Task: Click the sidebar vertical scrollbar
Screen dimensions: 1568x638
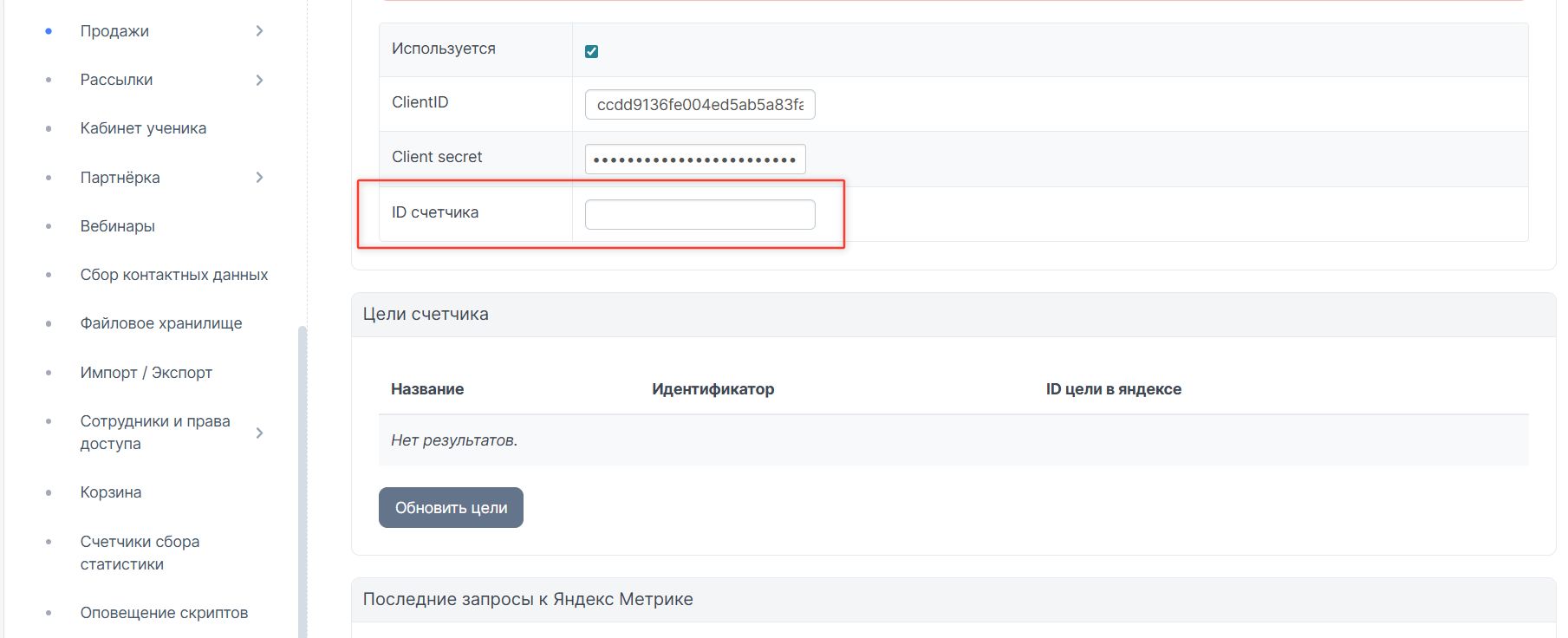Action: tap(303, 477)
